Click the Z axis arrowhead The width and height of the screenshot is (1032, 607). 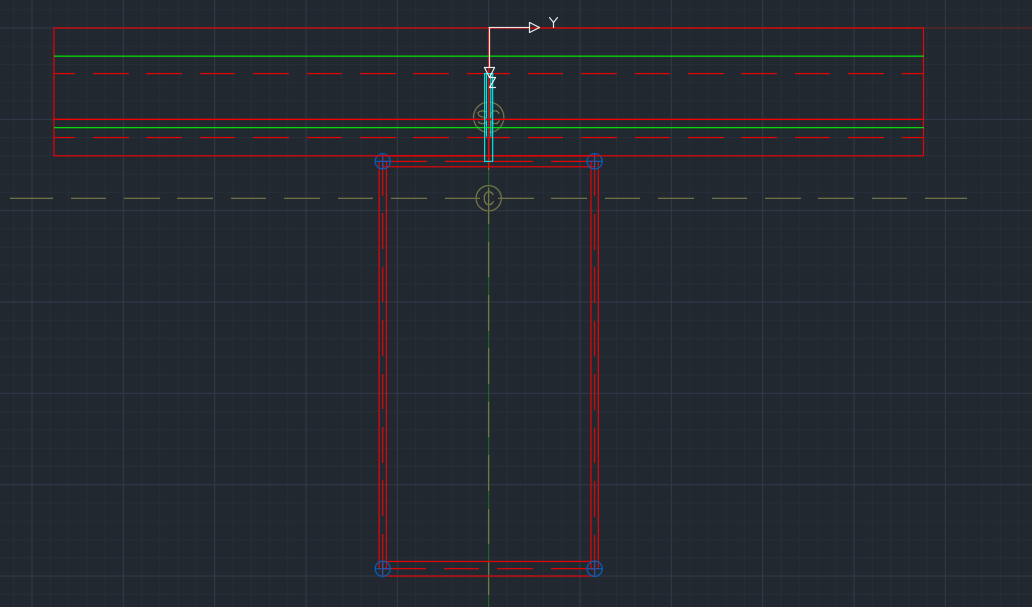489,71
